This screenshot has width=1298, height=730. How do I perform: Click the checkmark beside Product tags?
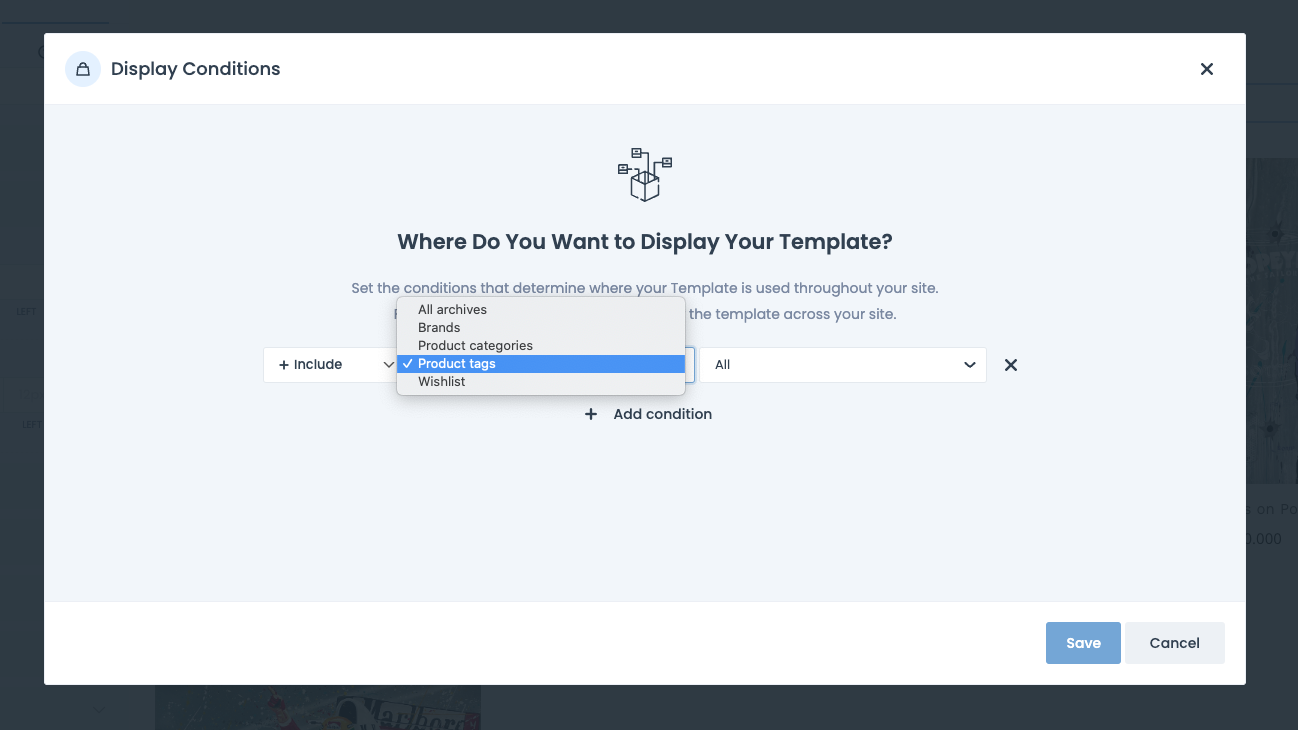pyautogui.click(x=408, y=364)
